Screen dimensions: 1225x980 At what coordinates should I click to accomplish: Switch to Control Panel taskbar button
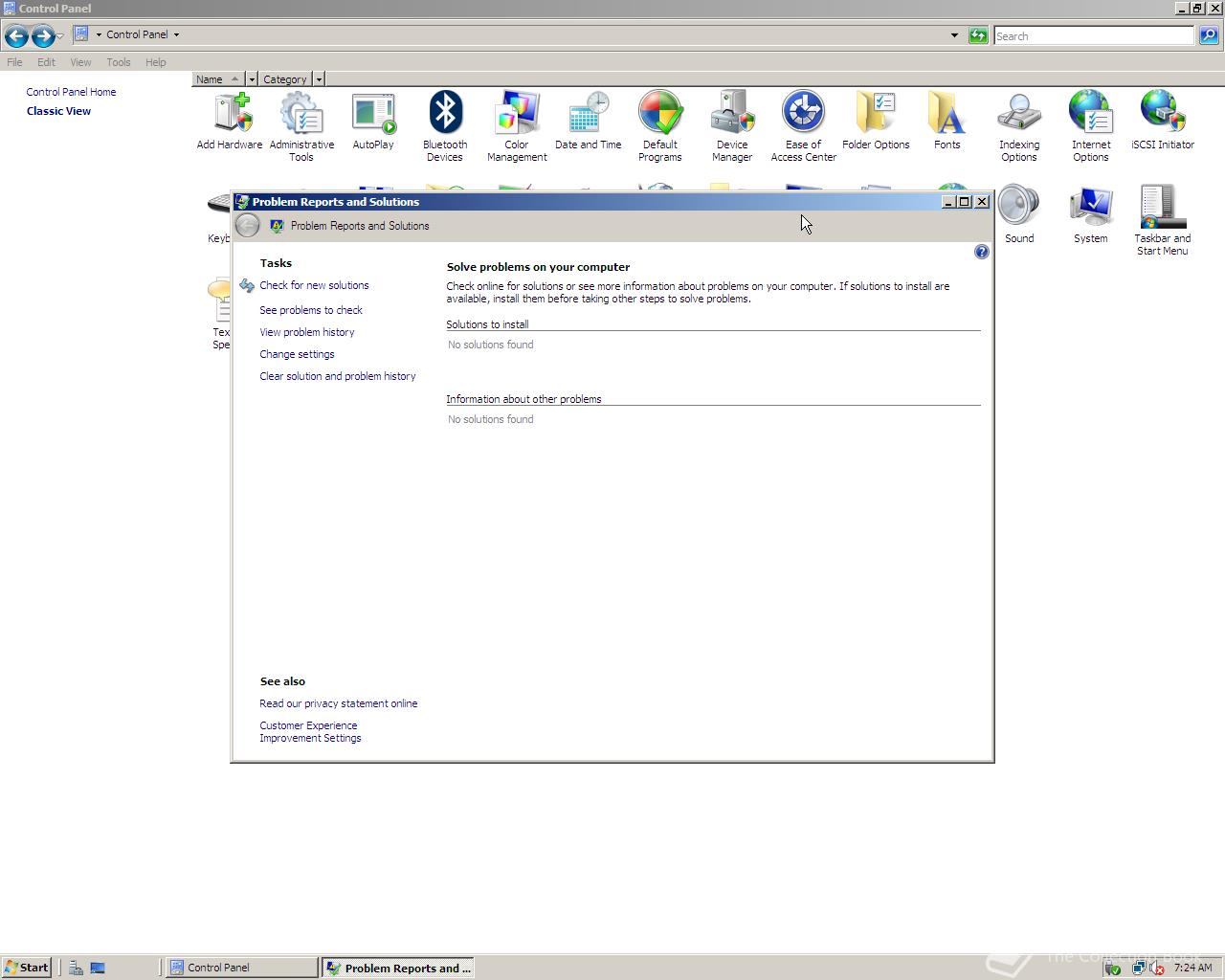point(241,968)
